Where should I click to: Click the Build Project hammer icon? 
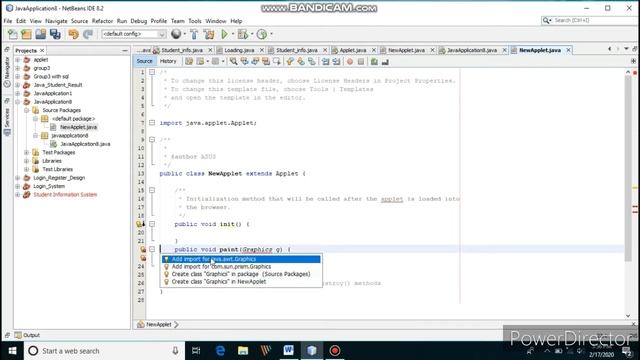(194, 34)
